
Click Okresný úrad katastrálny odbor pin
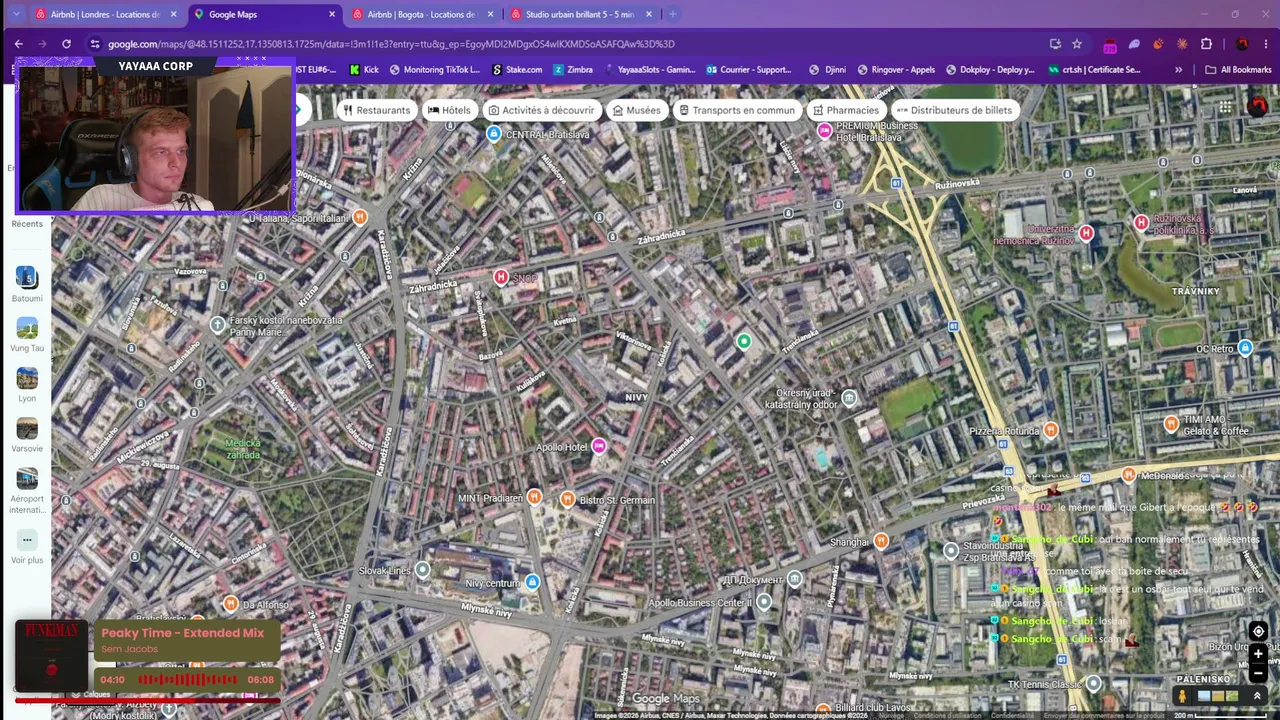849,398
